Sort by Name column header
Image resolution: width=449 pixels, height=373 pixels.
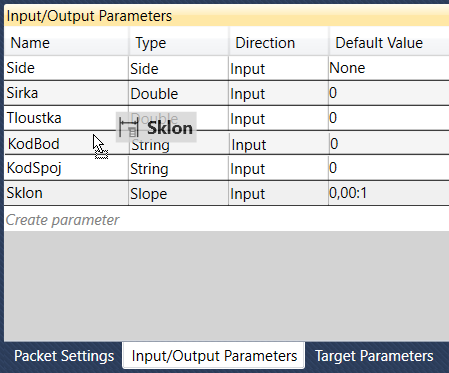[66, 43]
